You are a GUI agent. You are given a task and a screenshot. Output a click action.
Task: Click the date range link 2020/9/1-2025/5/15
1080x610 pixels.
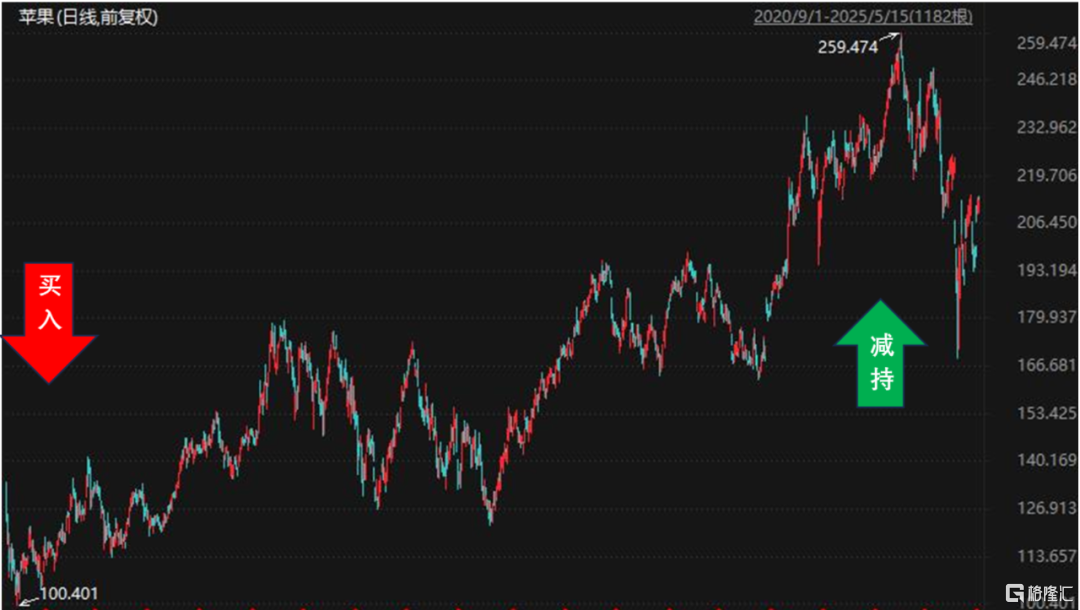(862, 16)
